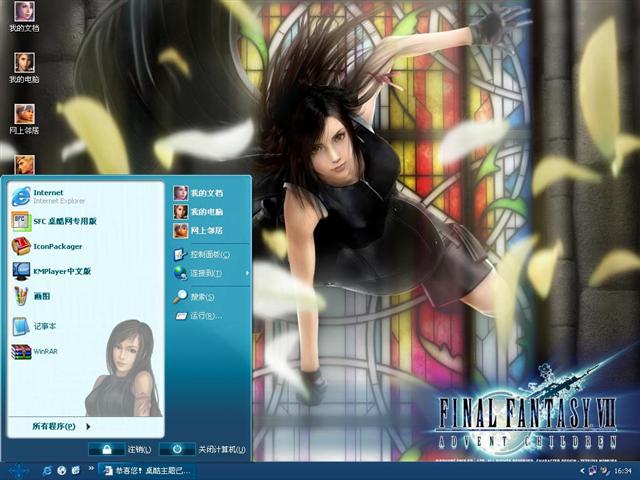Click second quick launch globe icon
This screenshot has width=640, height=480.
tap(62, 471)
